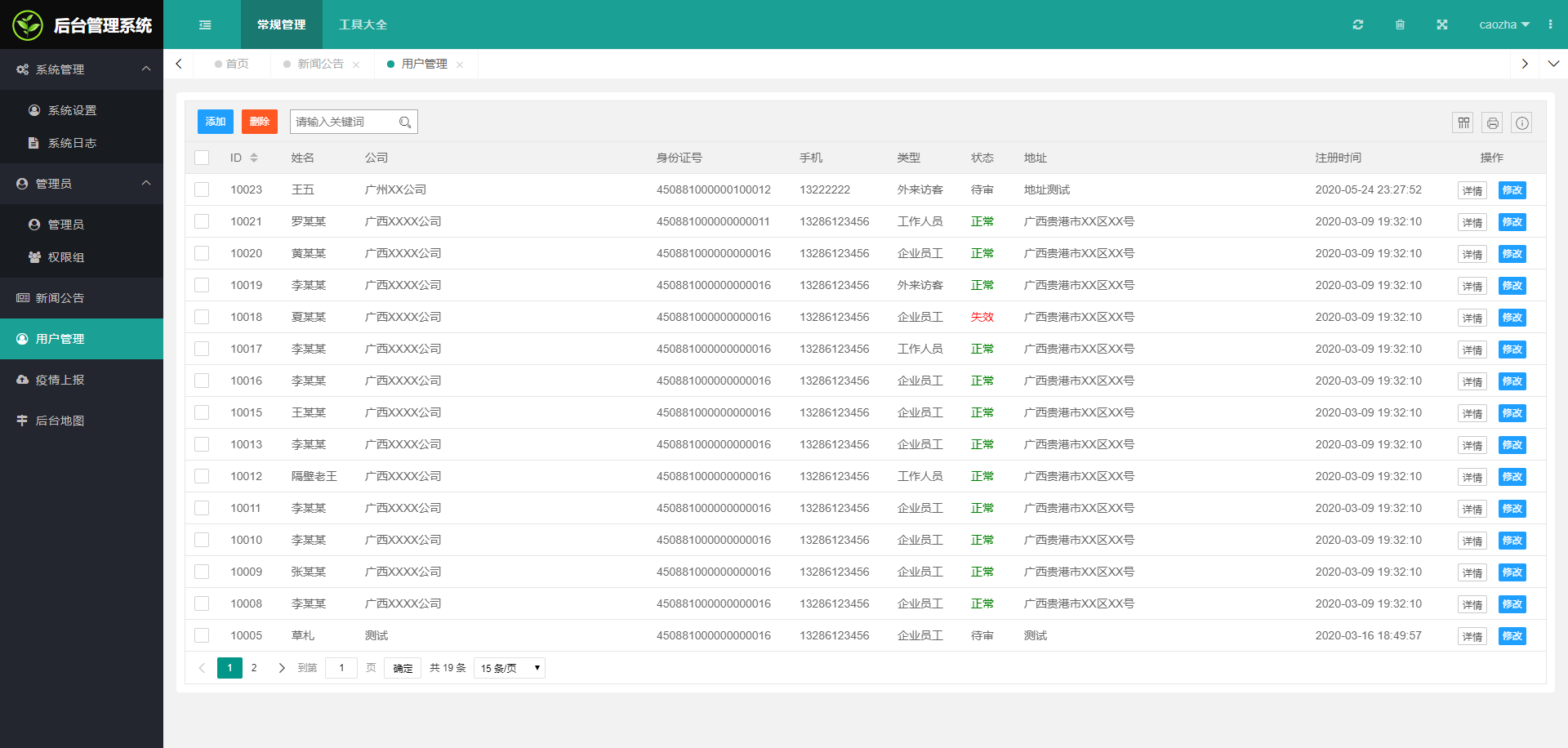The width and height of the screenshot is (1568, 748).
Task: Click name 隔壁老王 in table
Action: [314, 476]
